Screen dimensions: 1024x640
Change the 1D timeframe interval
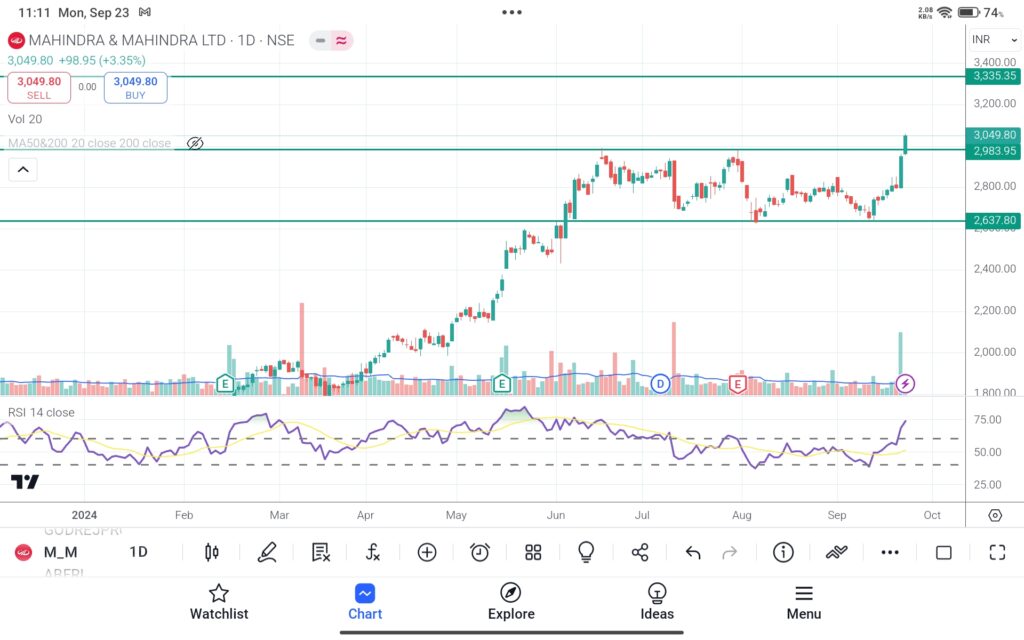pyautogui.click(x=138, y=552)
